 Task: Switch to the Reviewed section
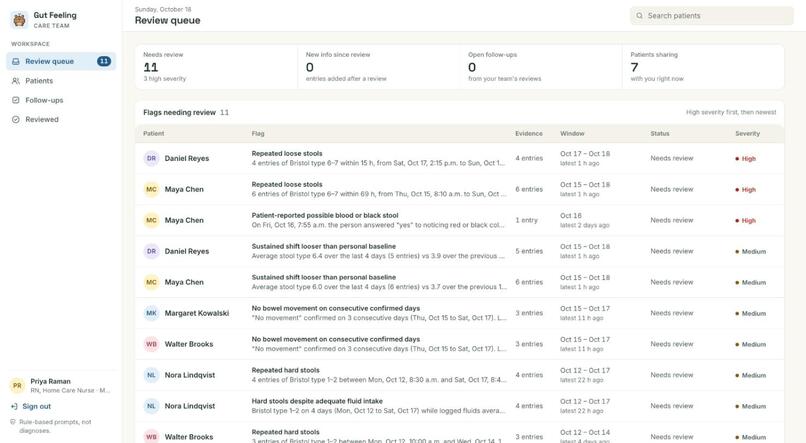tap(61, 119)
